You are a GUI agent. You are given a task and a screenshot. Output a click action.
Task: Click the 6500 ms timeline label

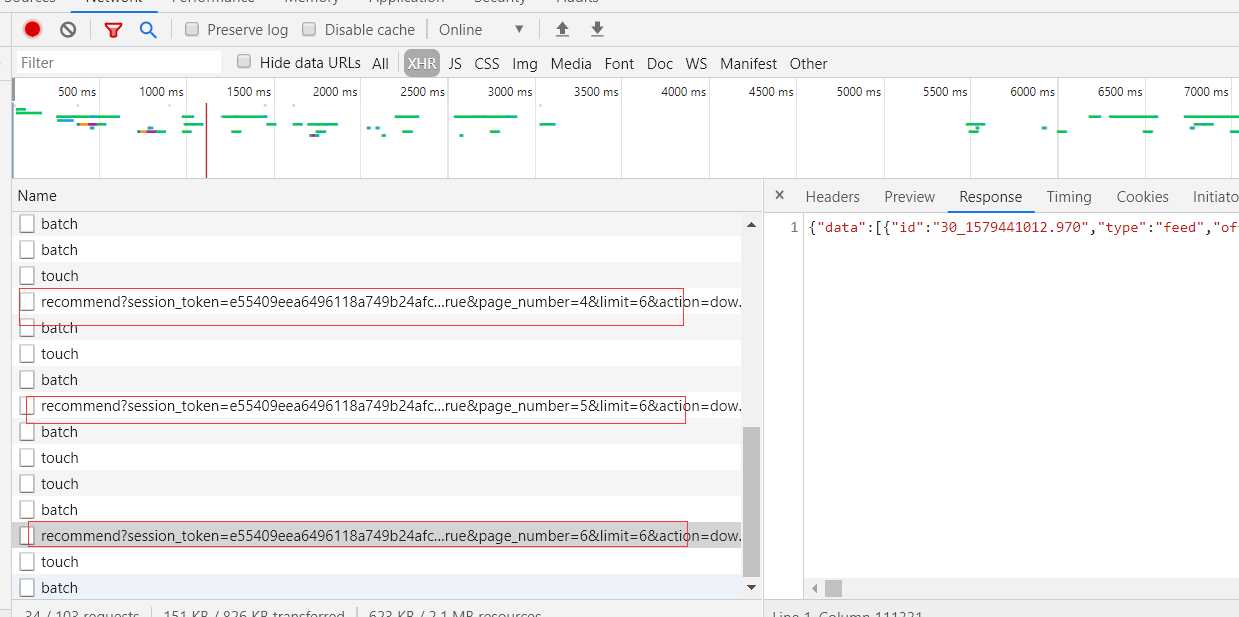point(1120,91)
